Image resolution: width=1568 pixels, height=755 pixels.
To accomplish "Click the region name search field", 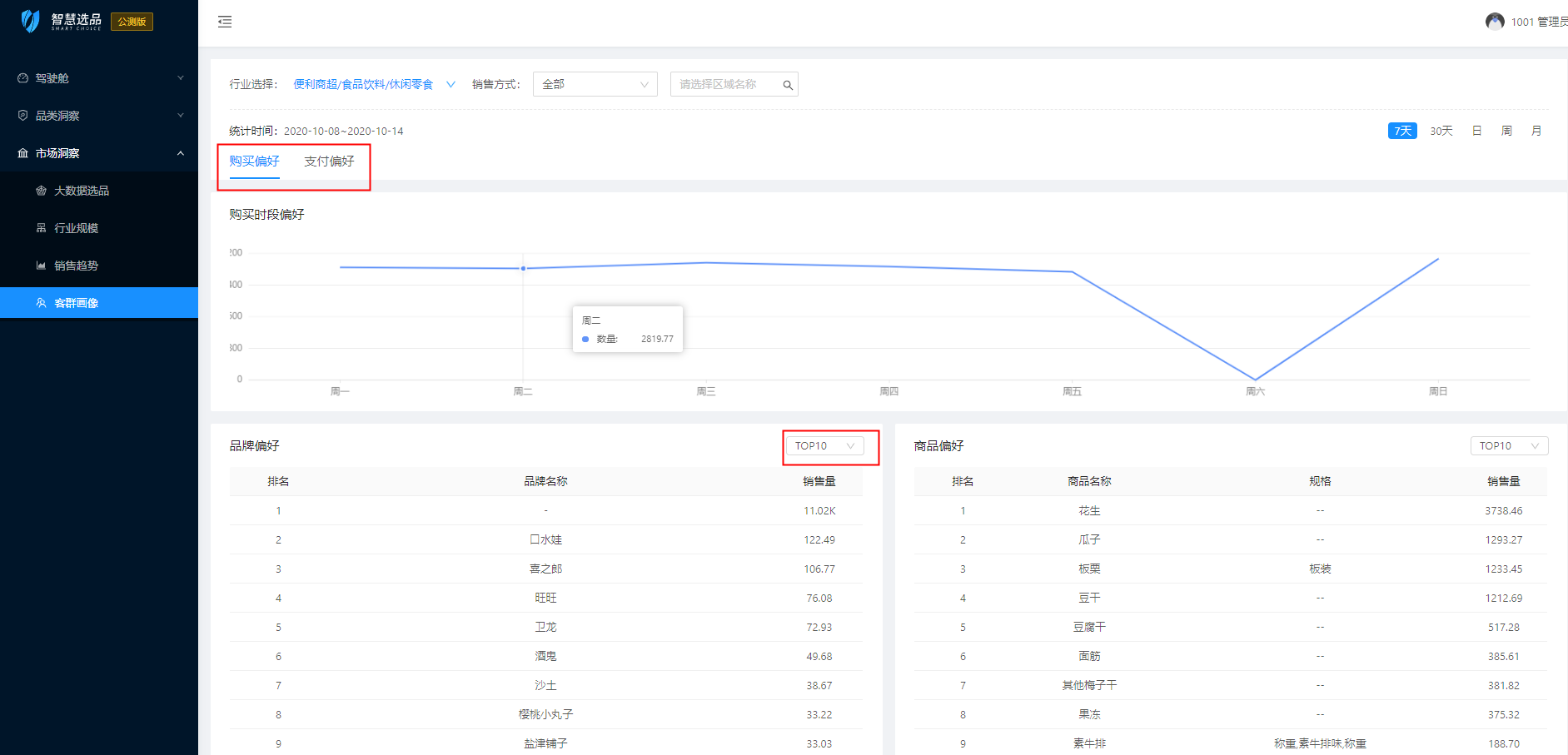I will (x=724, y=84).
